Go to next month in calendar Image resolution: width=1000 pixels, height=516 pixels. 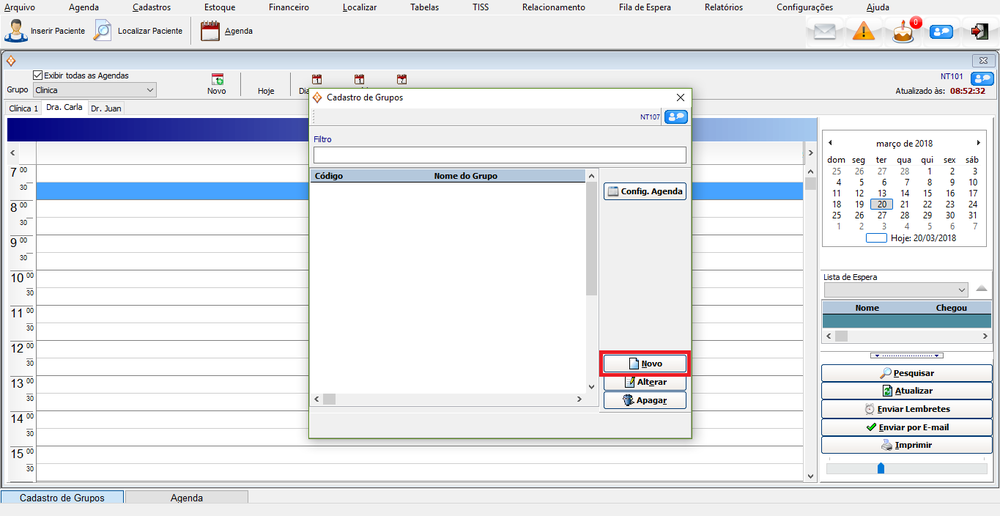[x=978, y=143]
